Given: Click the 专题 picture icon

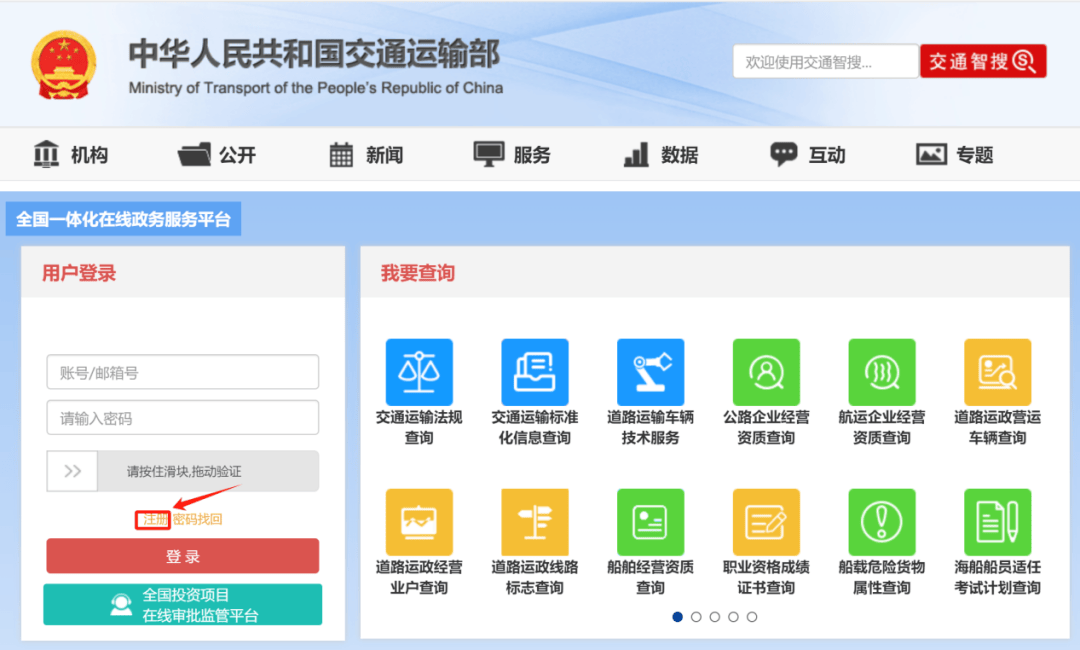Looking at the screenshot, I should pyautogui.click(x=931, y=154).
